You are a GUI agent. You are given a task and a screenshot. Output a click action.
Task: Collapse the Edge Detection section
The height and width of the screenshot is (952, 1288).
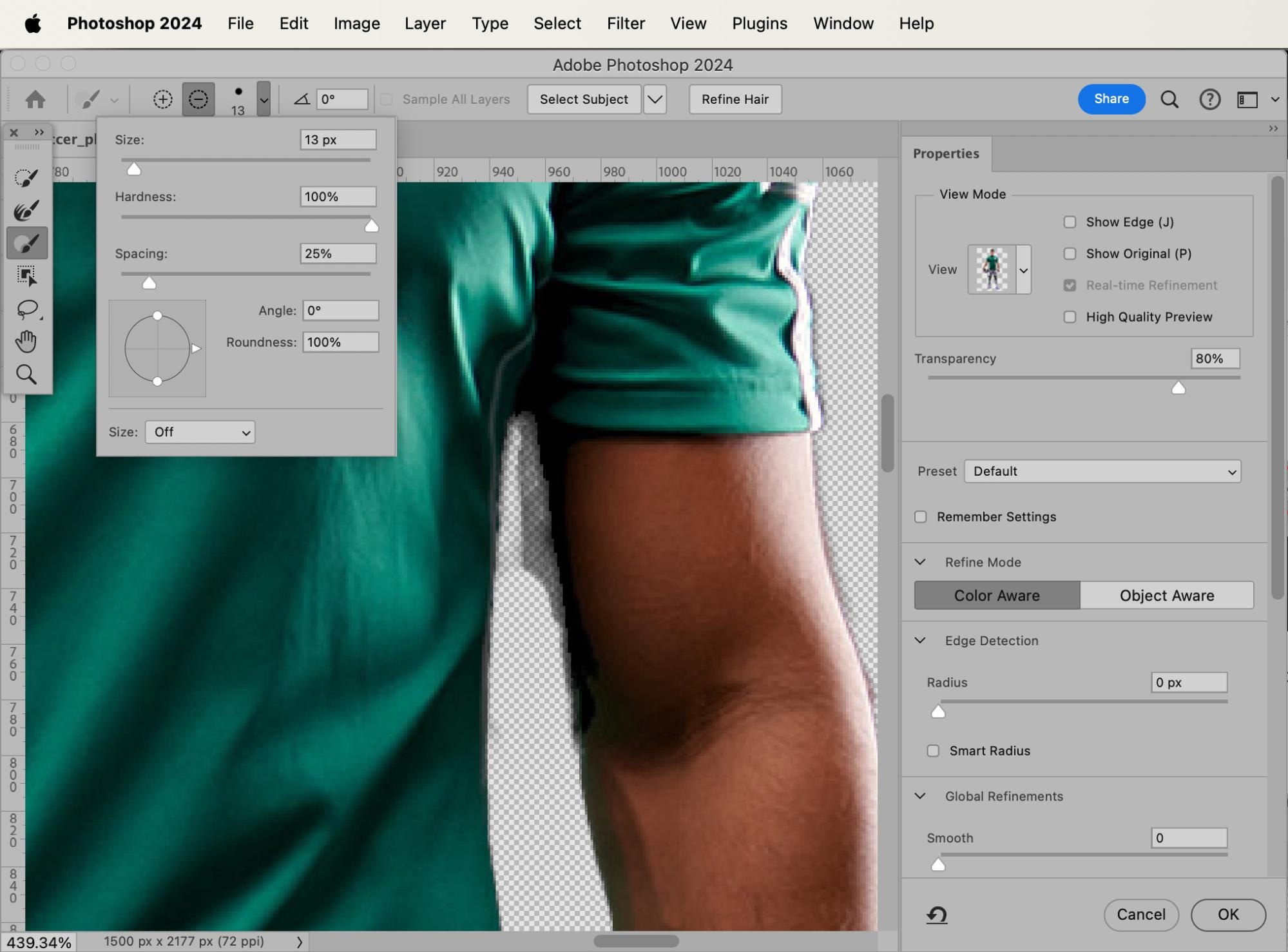[920, 641]
